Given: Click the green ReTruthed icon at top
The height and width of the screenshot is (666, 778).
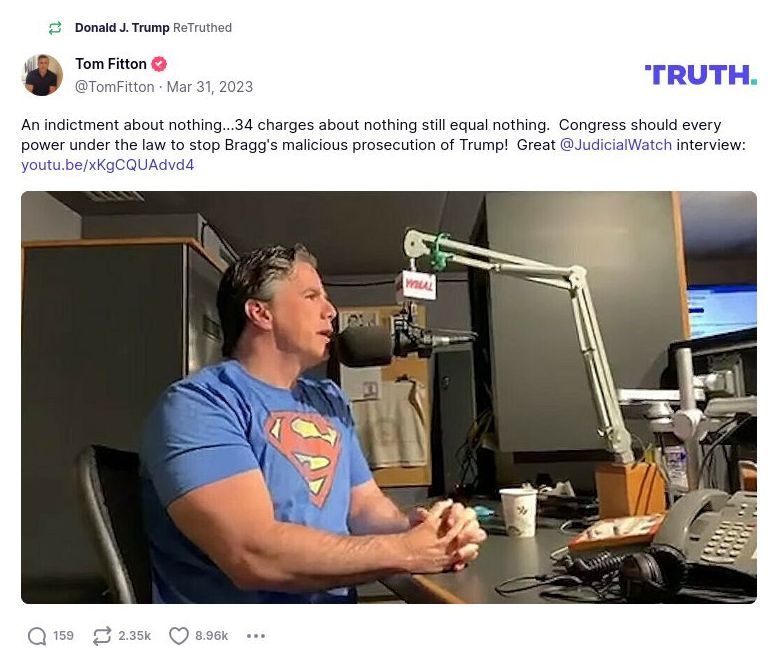Looking at the screenshot, I should pos(55,28).
